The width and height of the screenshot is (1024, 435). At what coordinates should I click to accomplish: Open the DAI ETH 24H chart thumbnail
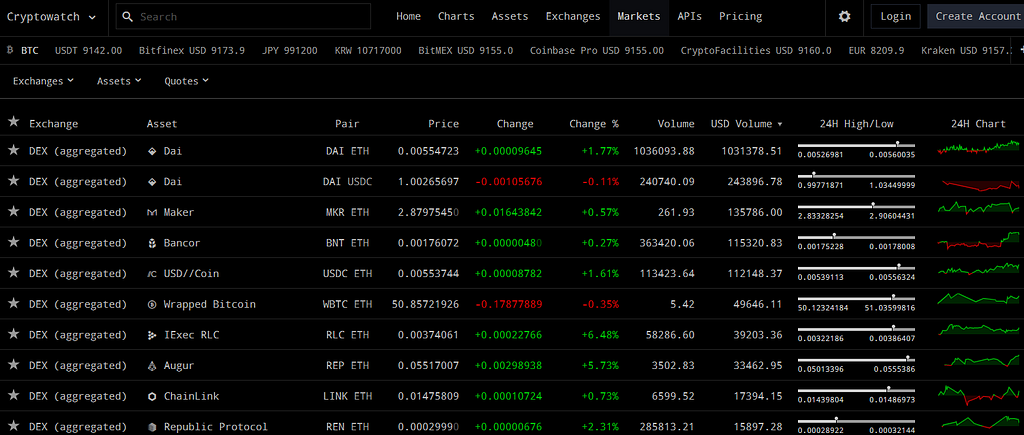[978, 149]
